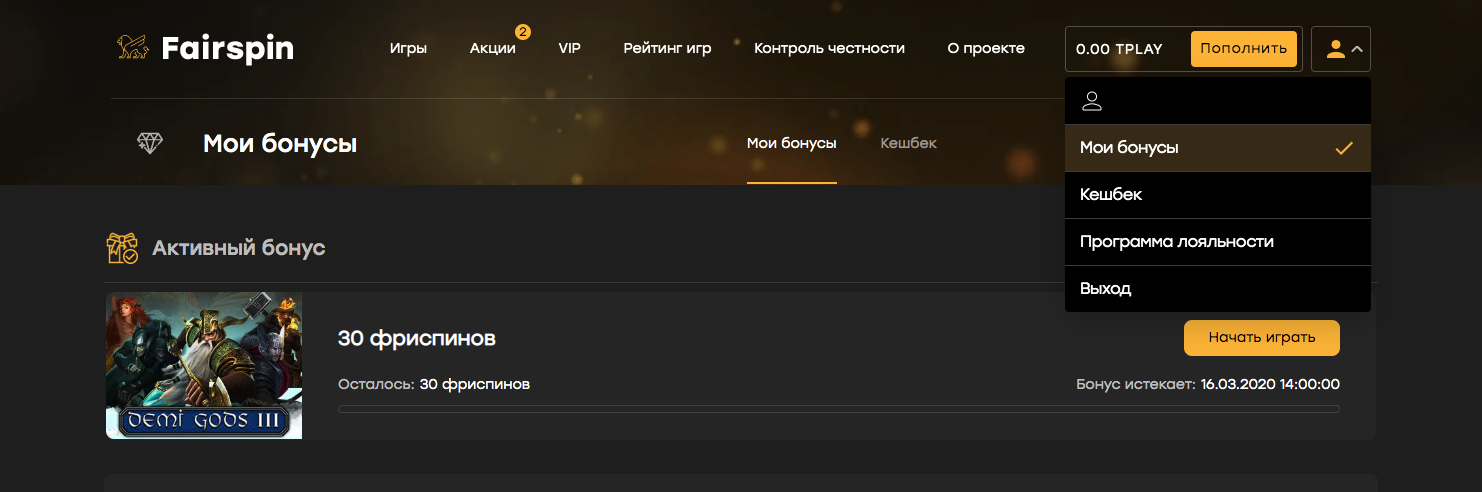1482x492 pixels.
Task: Click the checkmark next to Мои бонусы
Action: 1344,148
